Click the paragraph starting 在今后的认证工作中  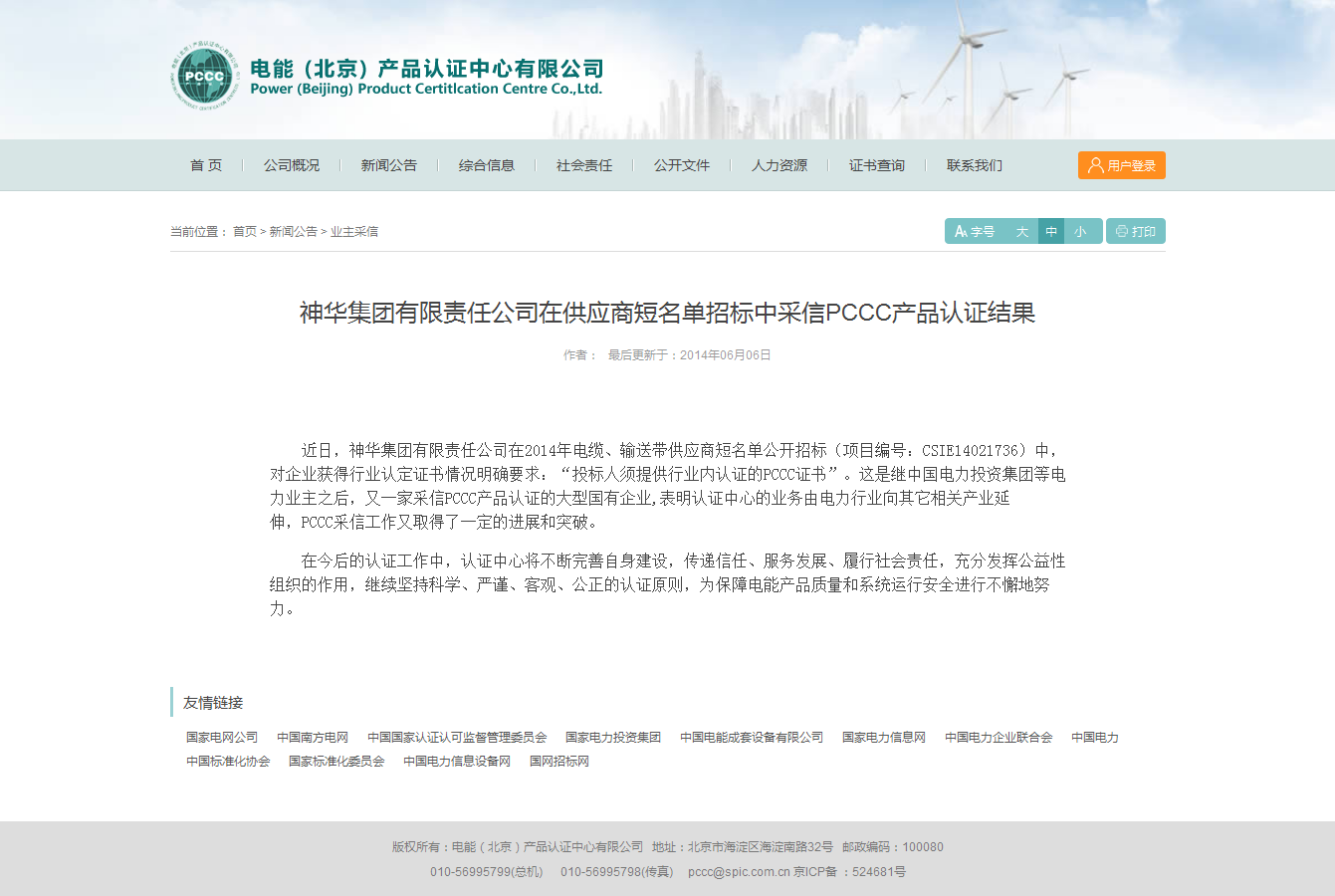tap(667, 584)
